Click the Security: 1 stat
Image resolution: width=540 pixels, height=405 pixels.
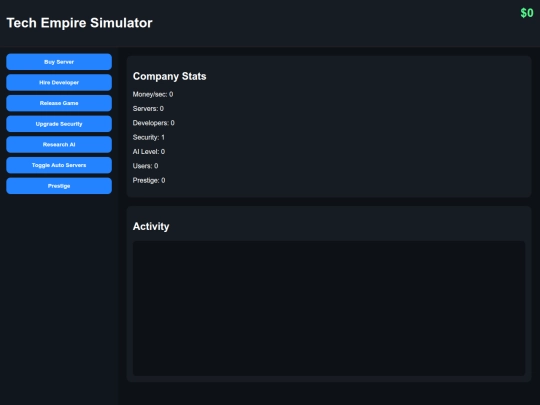[x=149, y=137]
